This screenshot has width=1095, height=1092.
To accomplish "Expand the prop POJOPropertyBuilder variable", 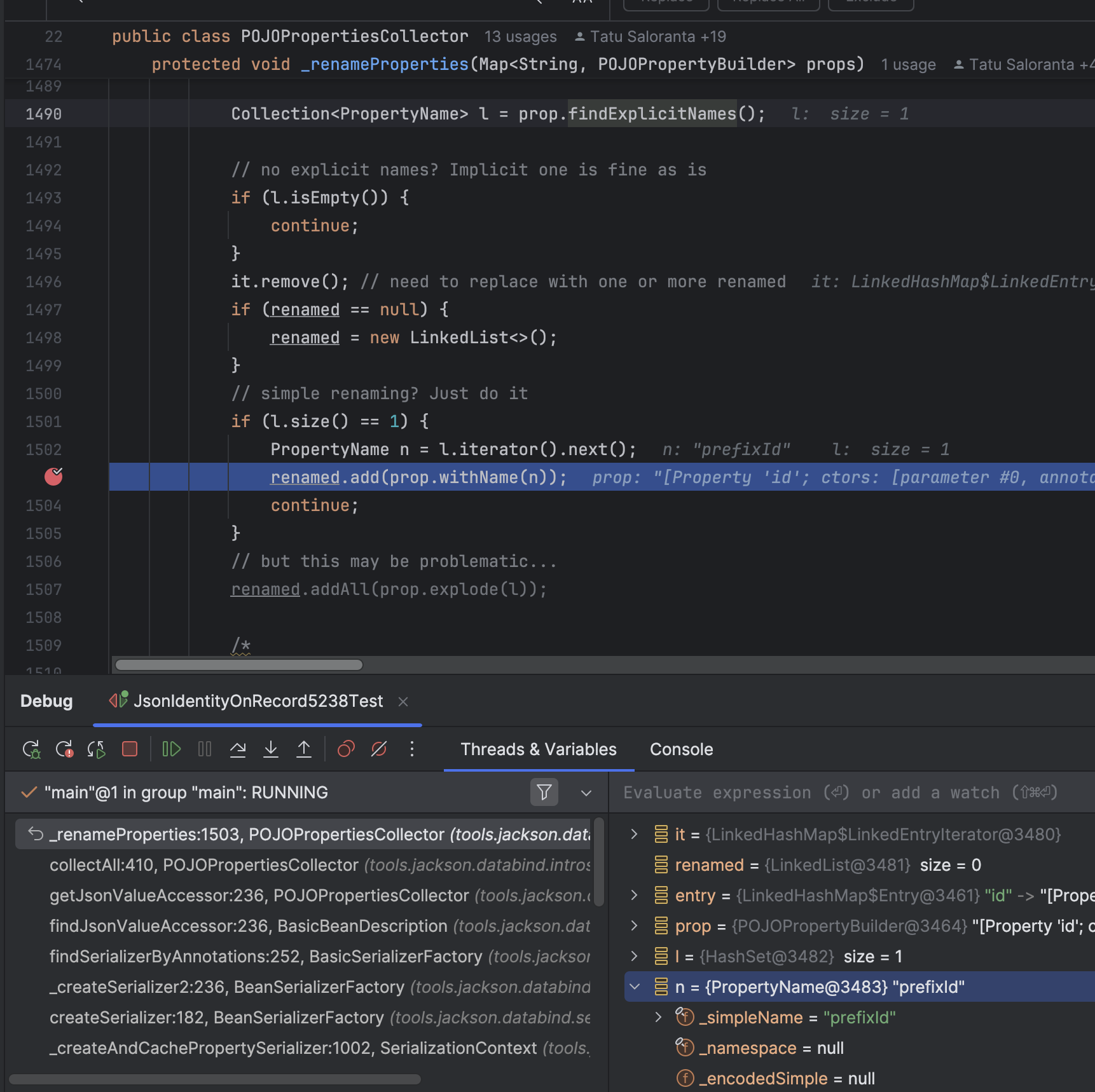I will [x=635, y=926].
